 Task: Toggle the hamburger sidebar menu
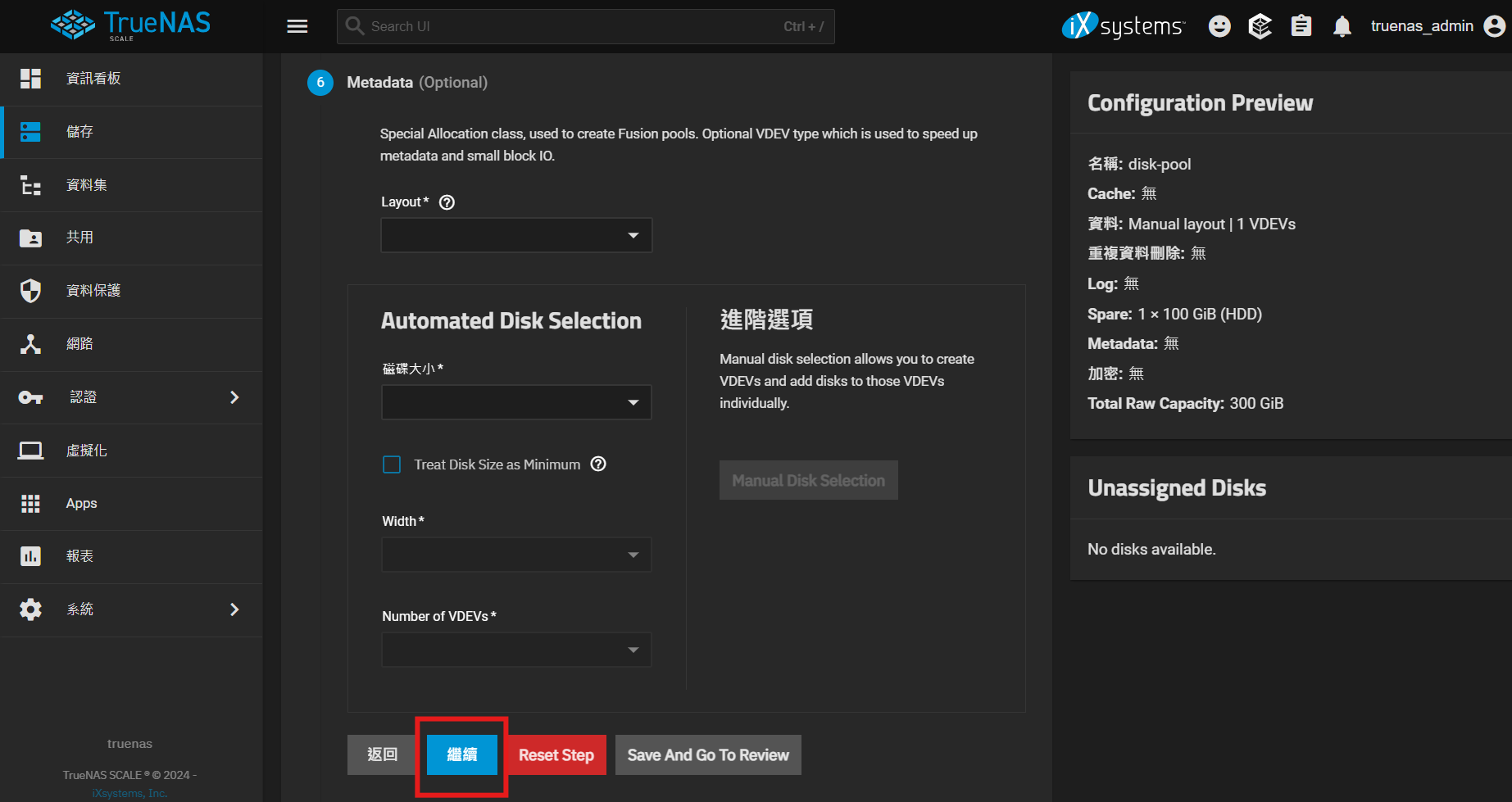pos(297,26)
